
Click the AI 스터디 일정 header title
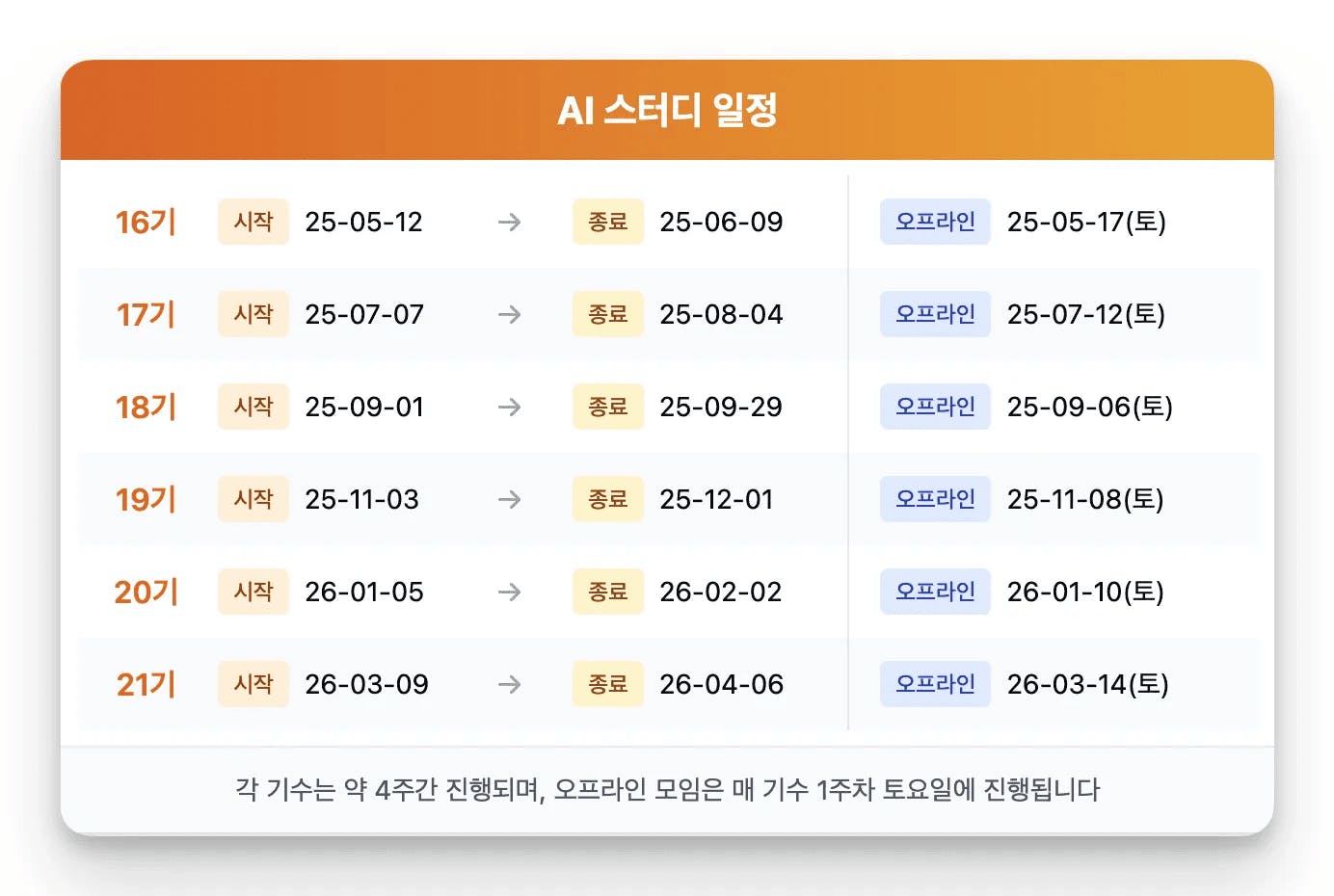pyautogui.click(x=667, y=111)
